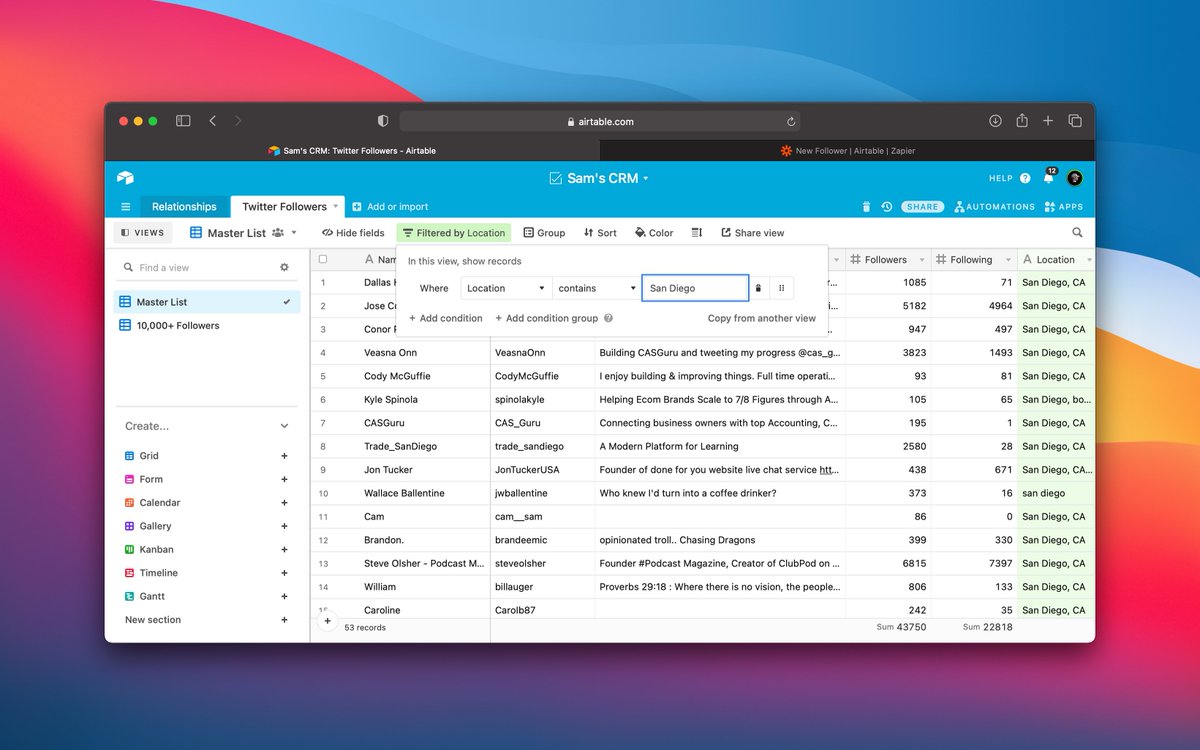This screenshot has height=750, width=1200.
Task: Click plus next to Gallery view
Action: pos(284,526)
